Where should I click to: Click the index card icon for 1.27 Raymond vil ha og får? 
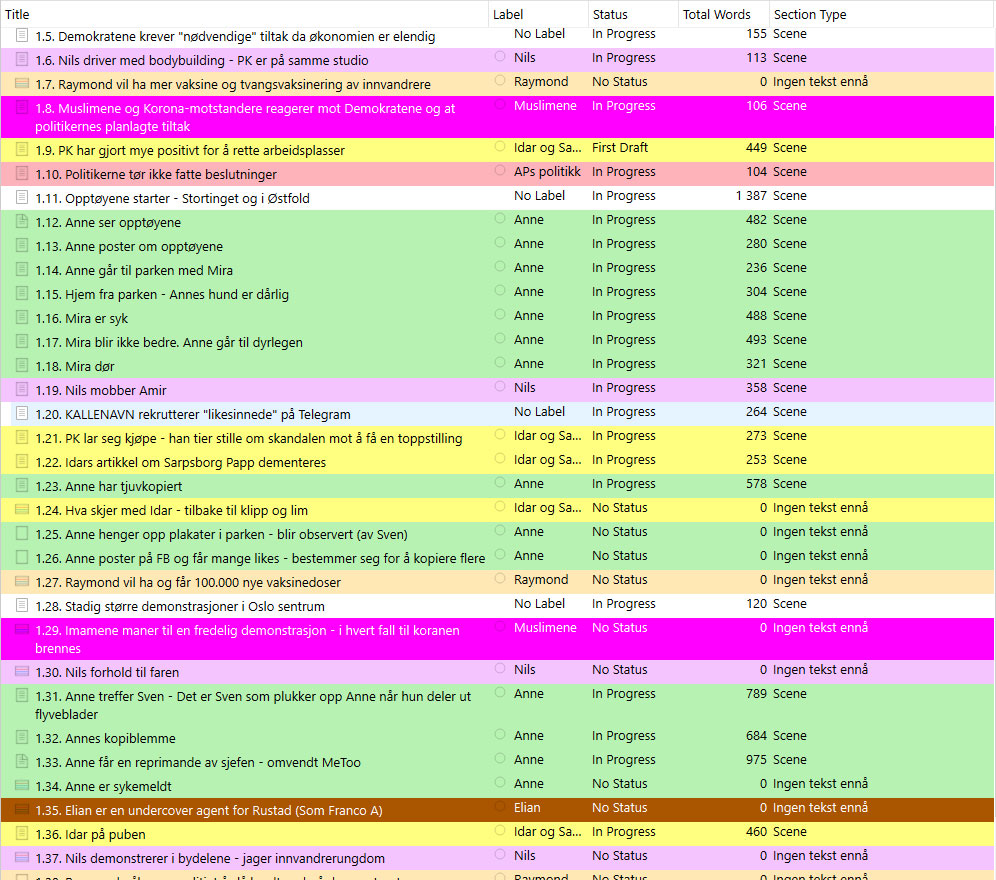coord(22,581)
